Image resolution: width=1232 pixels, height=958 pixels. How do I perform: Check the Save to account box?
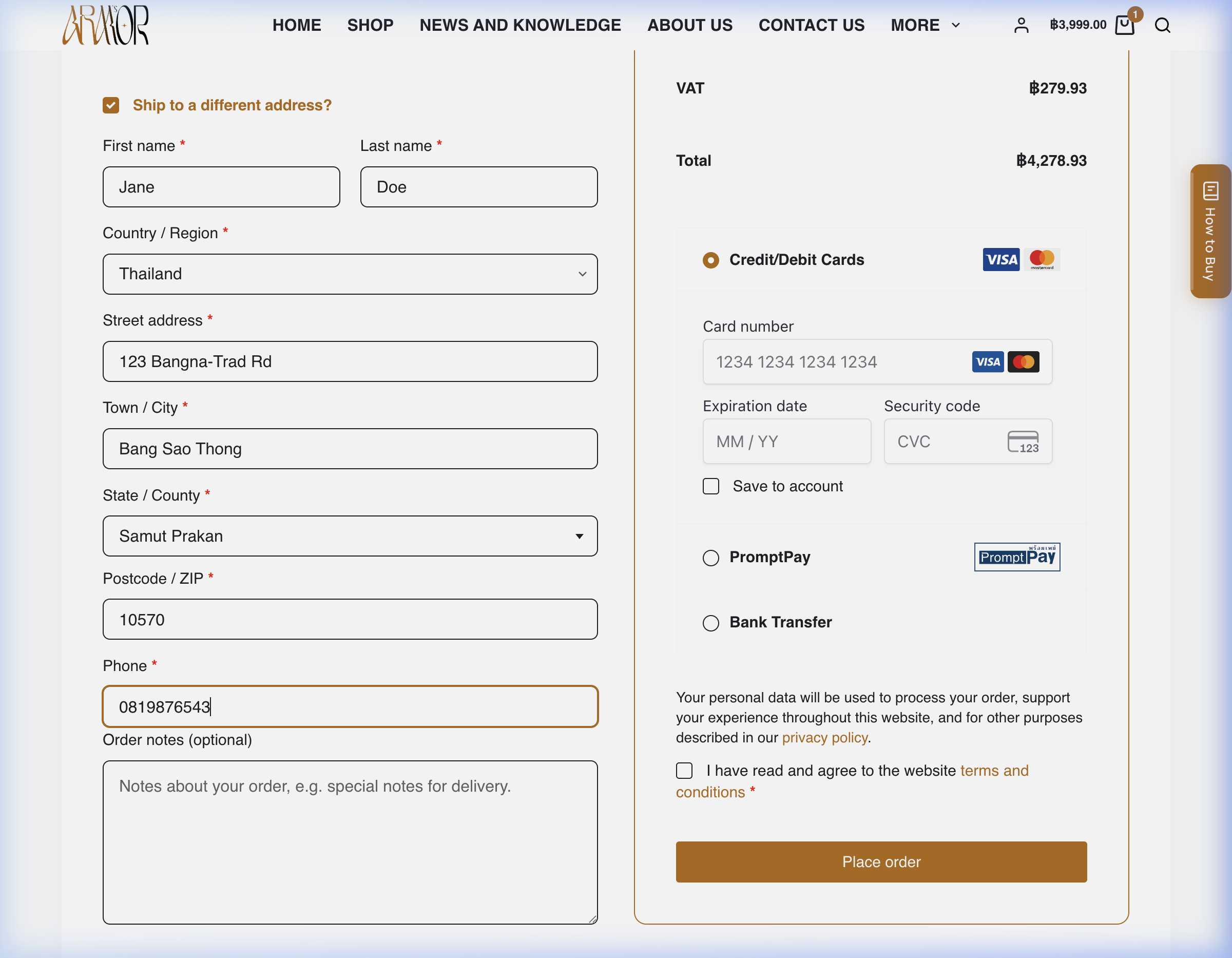click(x=711, y=486)
